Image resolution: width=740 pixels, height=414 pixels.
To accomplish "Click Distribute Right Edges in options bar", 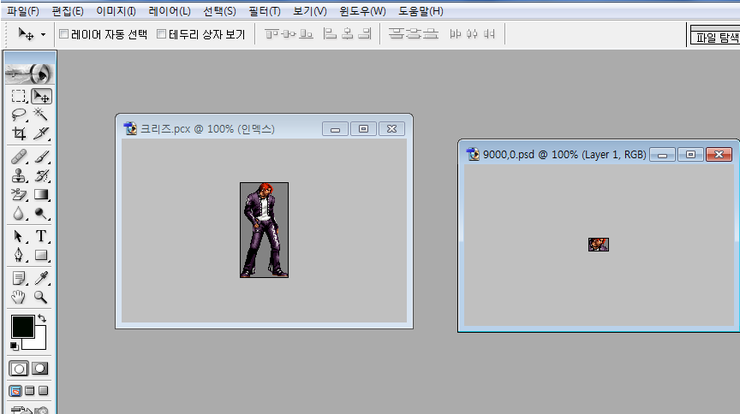I will click(x=489, y=34).
